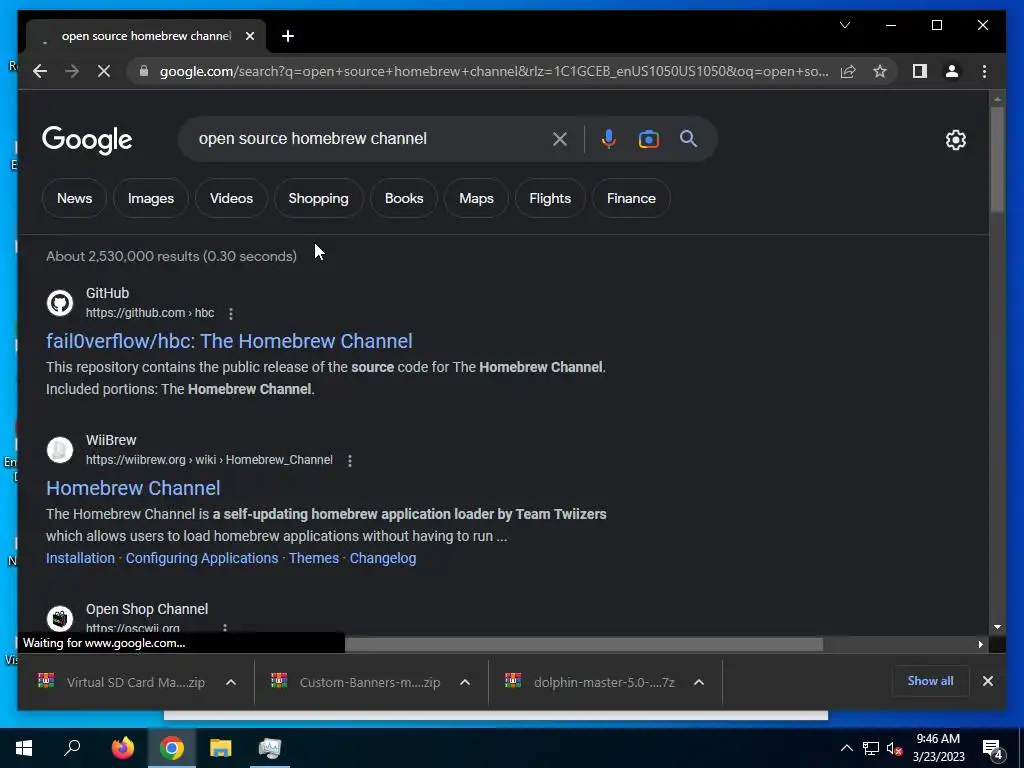Open the Custom-Banners-m...zip download
Screen dimensions: 1024x768
356,682
